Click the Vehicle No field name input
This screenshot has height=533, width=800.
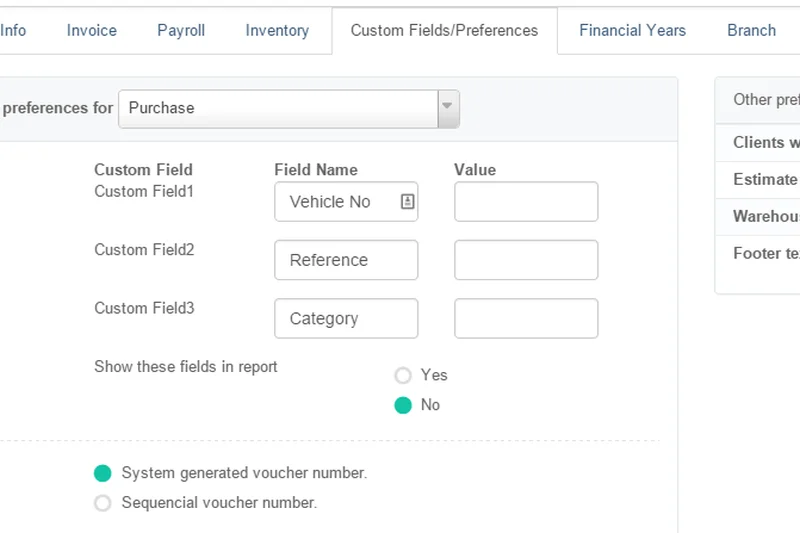click(335, 202)
